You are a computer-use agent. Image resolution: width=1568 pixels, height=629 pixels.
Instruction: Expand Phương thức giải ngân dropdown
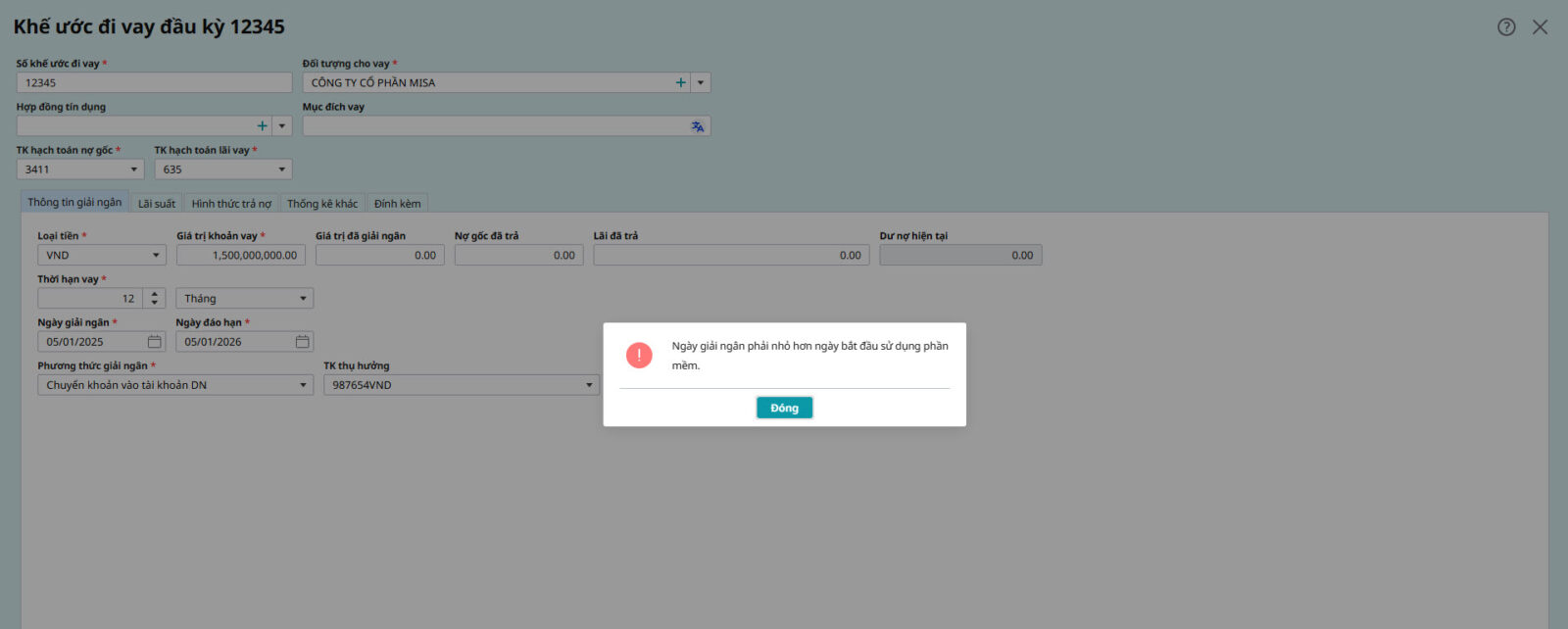tap(303, 385)
